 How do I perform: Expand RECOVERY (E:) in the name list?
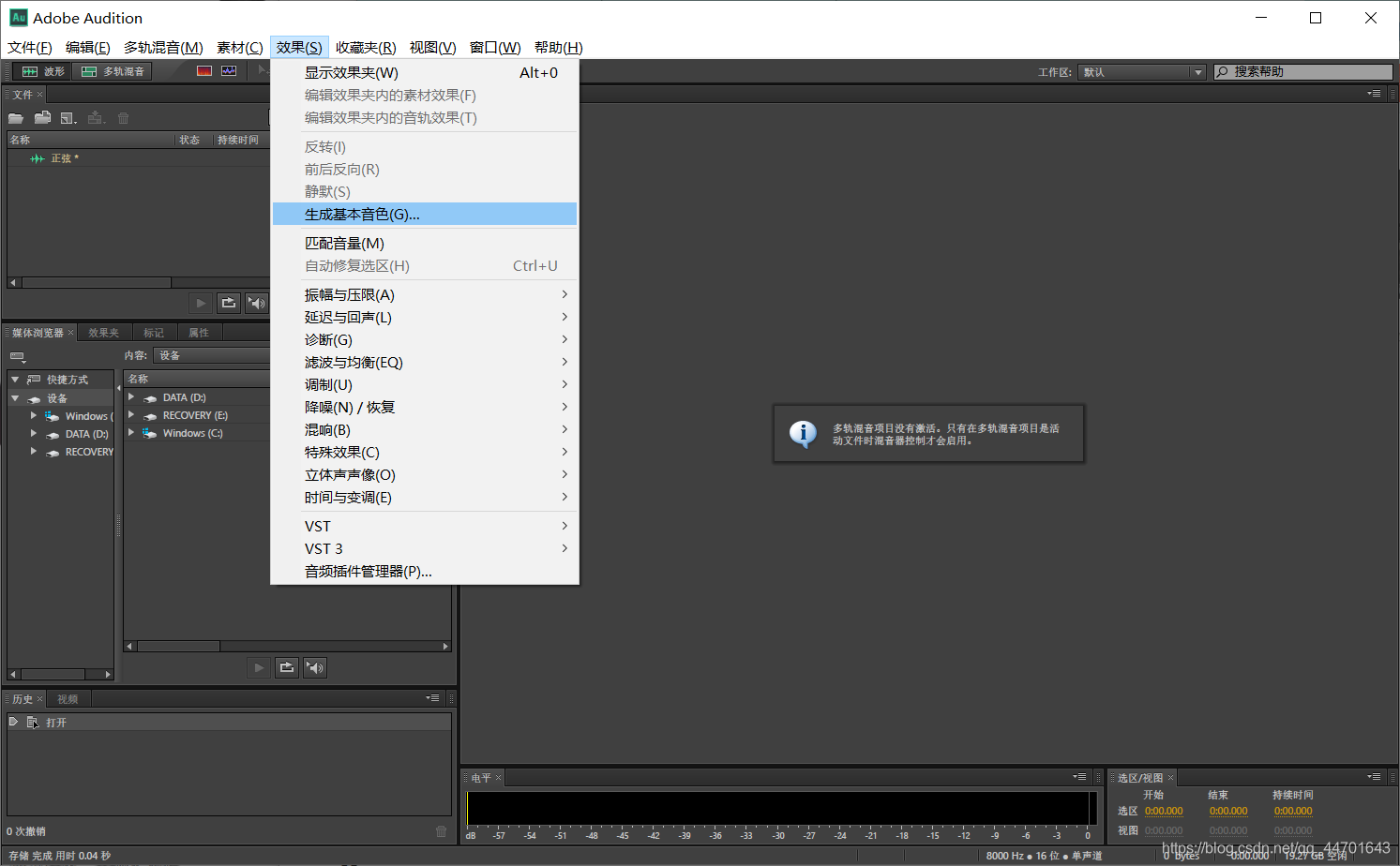131,415
